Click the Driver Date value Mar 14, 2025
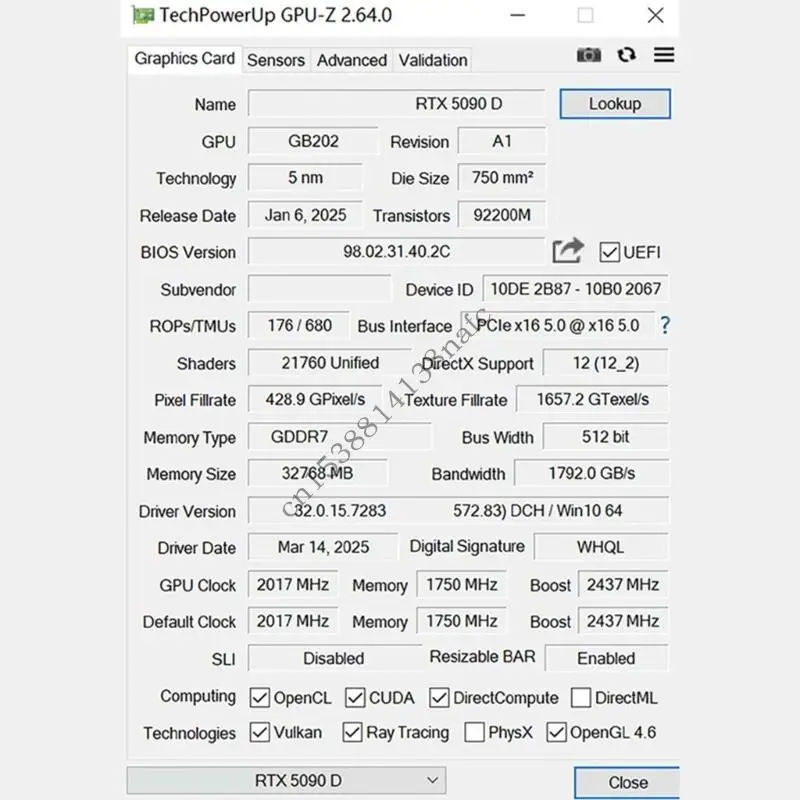The image size is (800, 800). 323,547
